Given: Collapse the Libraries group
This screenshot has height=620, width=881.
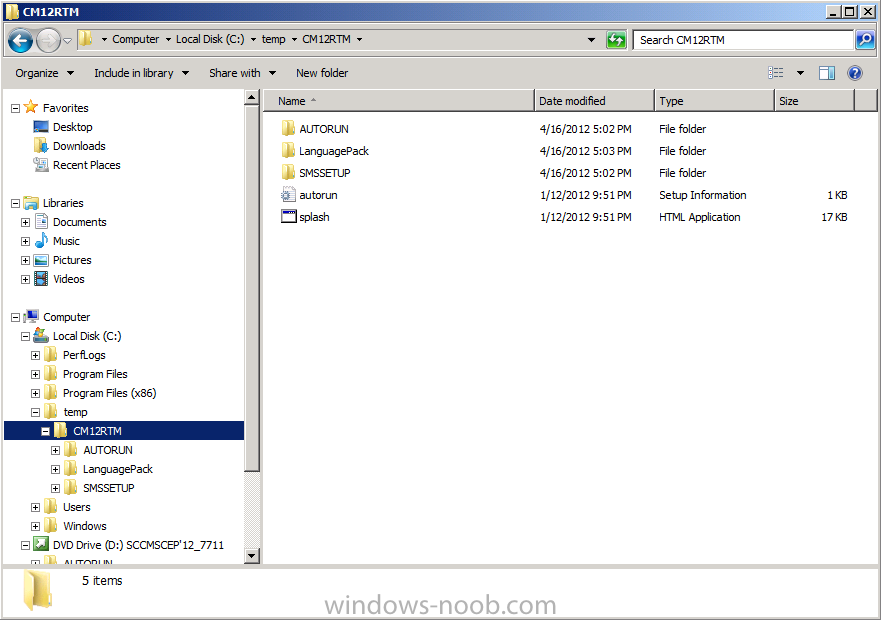Looking at the screenshot, I should (x=16, y=203).
